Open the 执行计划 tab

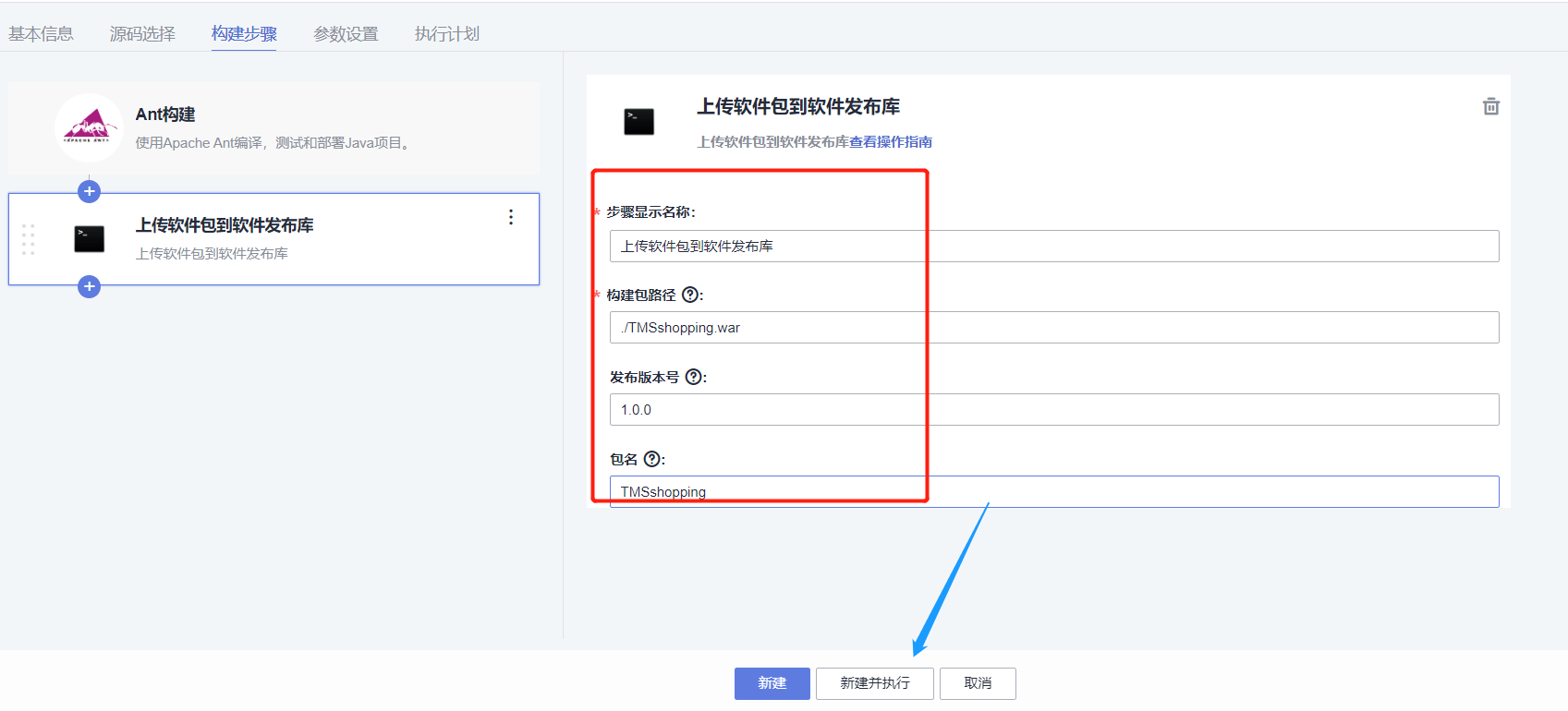pos(447,34)
